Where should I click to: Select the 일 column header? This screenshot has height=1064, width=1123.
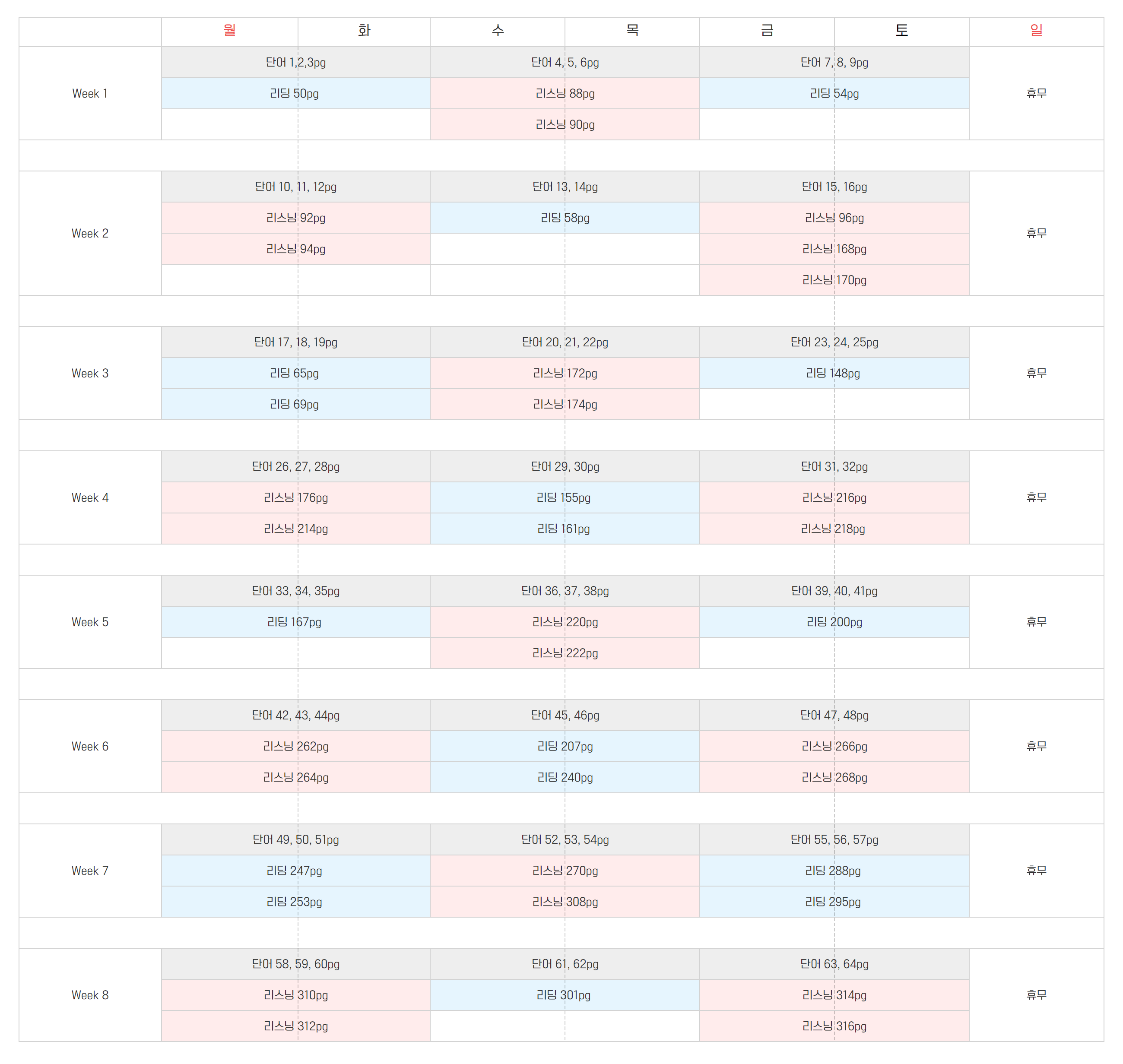click(x=1036, y=31)
